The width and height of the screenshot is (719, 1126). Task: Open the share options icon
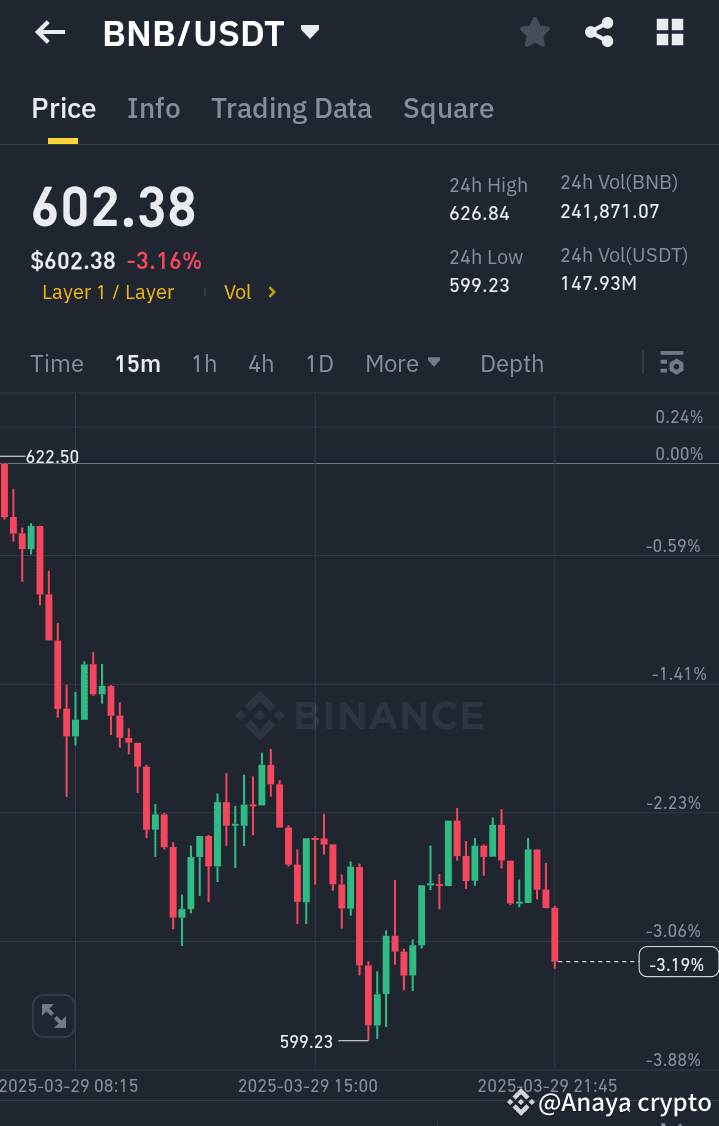600,32
